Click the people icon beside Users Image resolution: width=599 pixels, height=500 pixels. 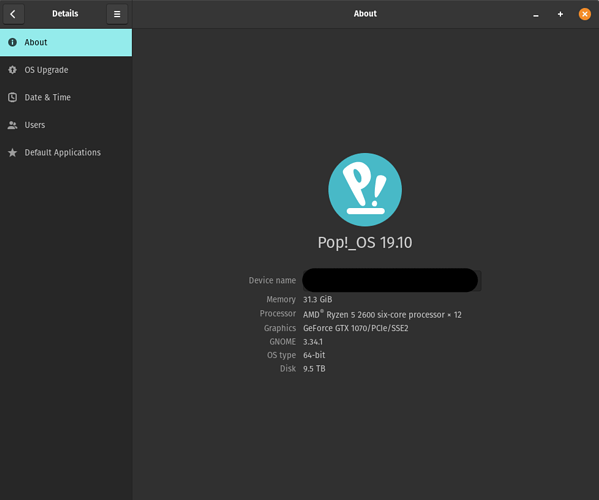point(12,125)
